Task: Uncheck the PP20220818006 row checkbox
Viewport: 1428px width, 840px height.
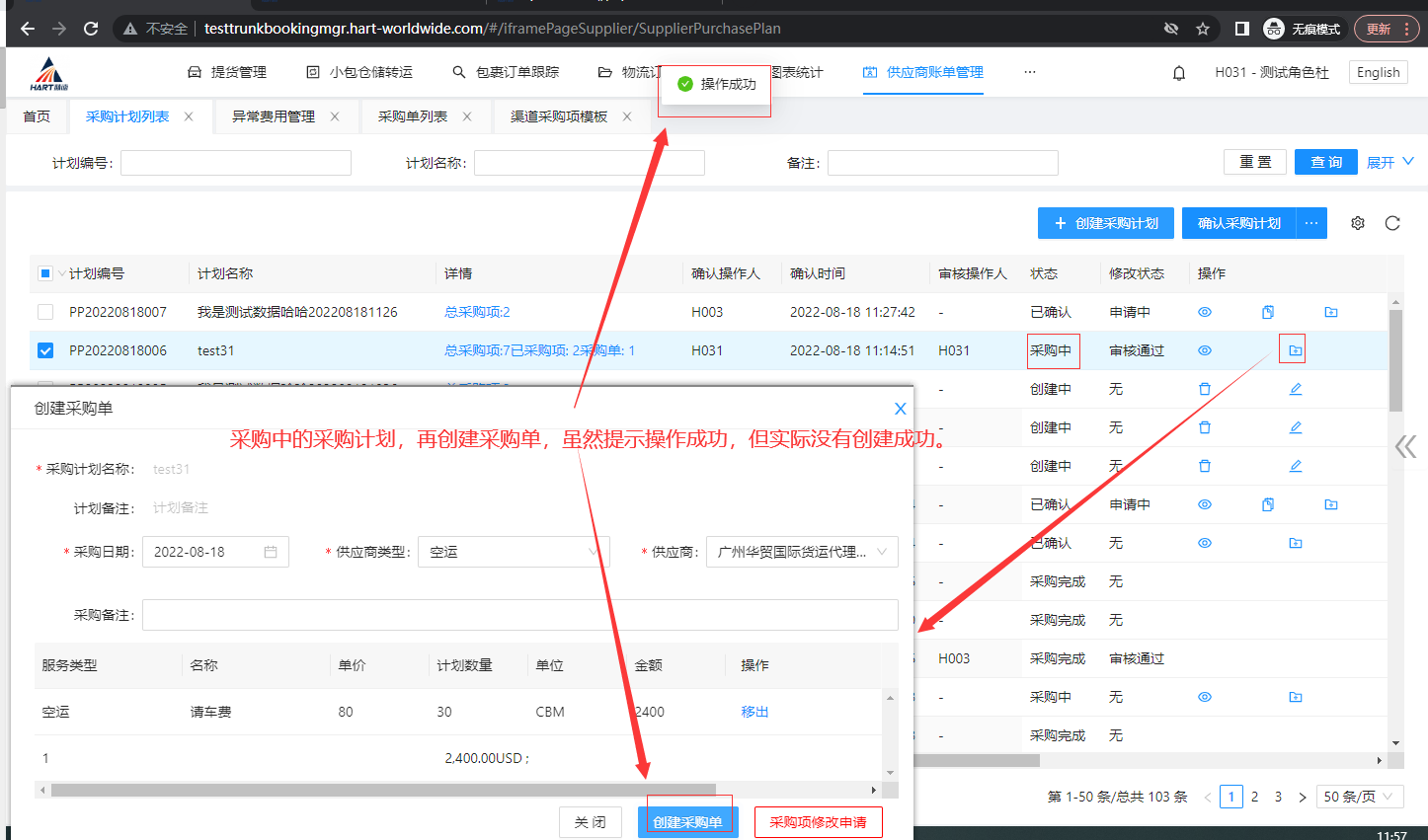Action: (x=45, y=350)
